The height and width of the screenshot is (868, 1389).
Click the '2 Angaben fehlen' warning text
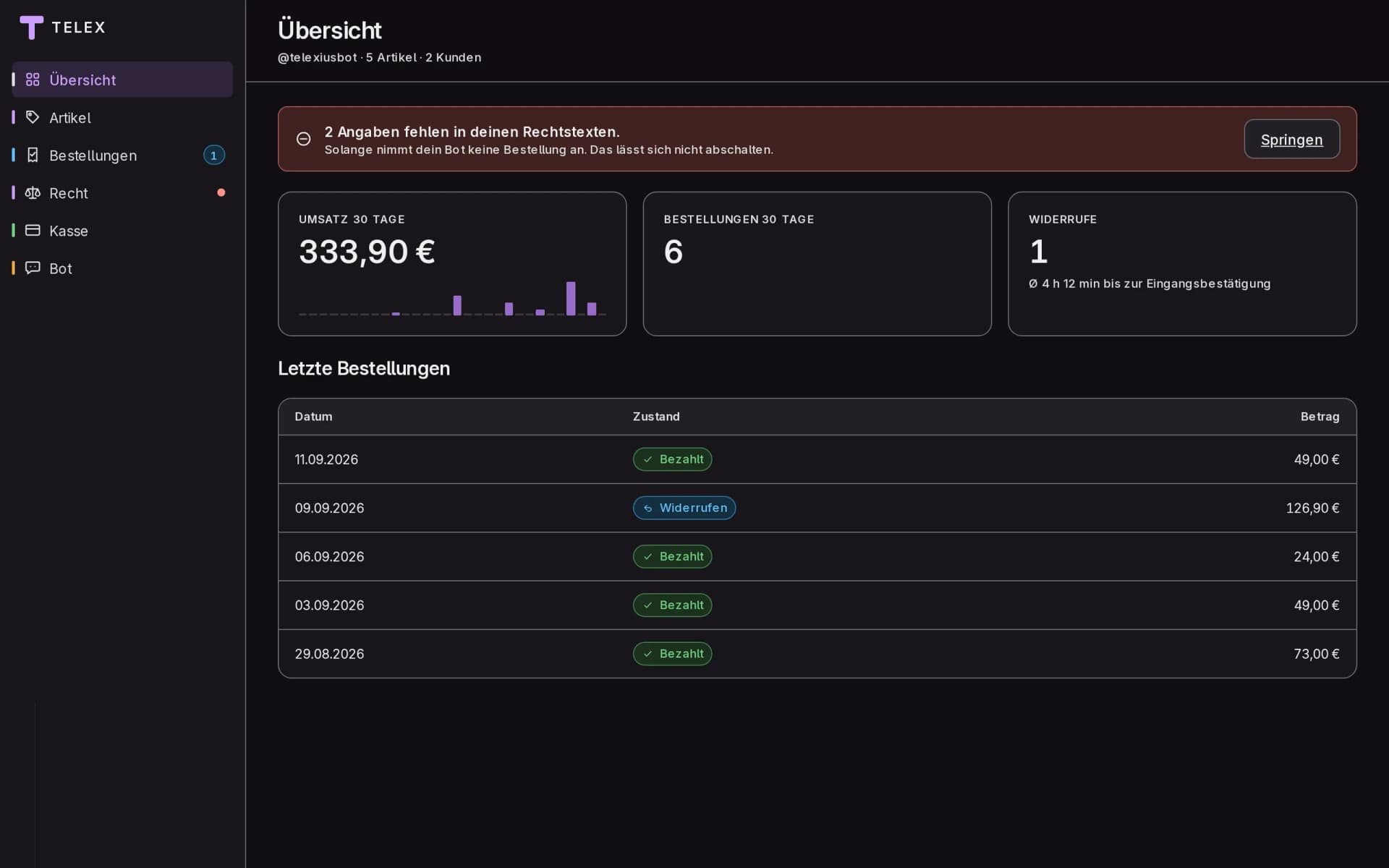point(472,132)
